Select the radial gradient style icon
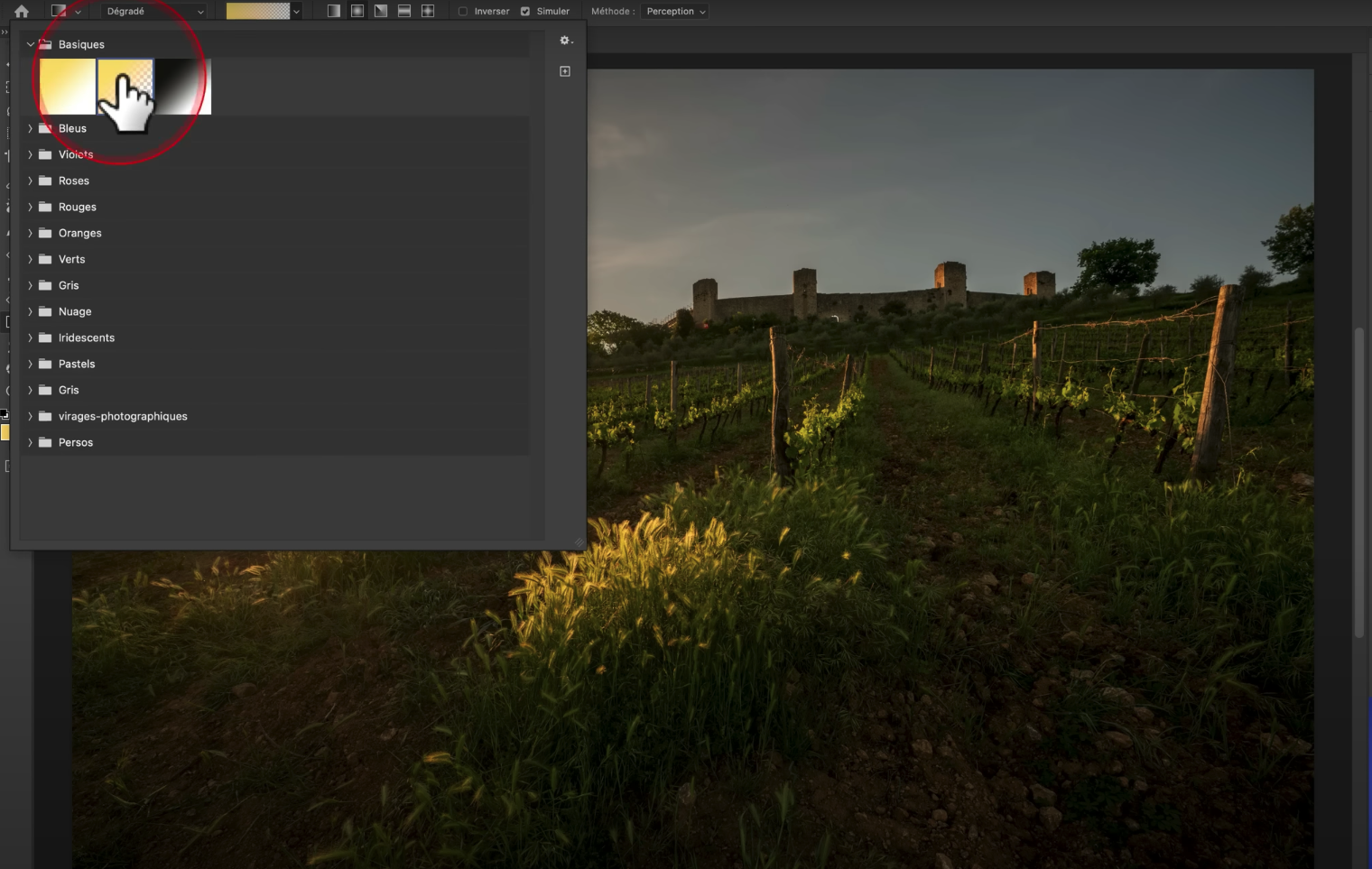The height and width of the screenshot is (869, 1372). point(357,12)
